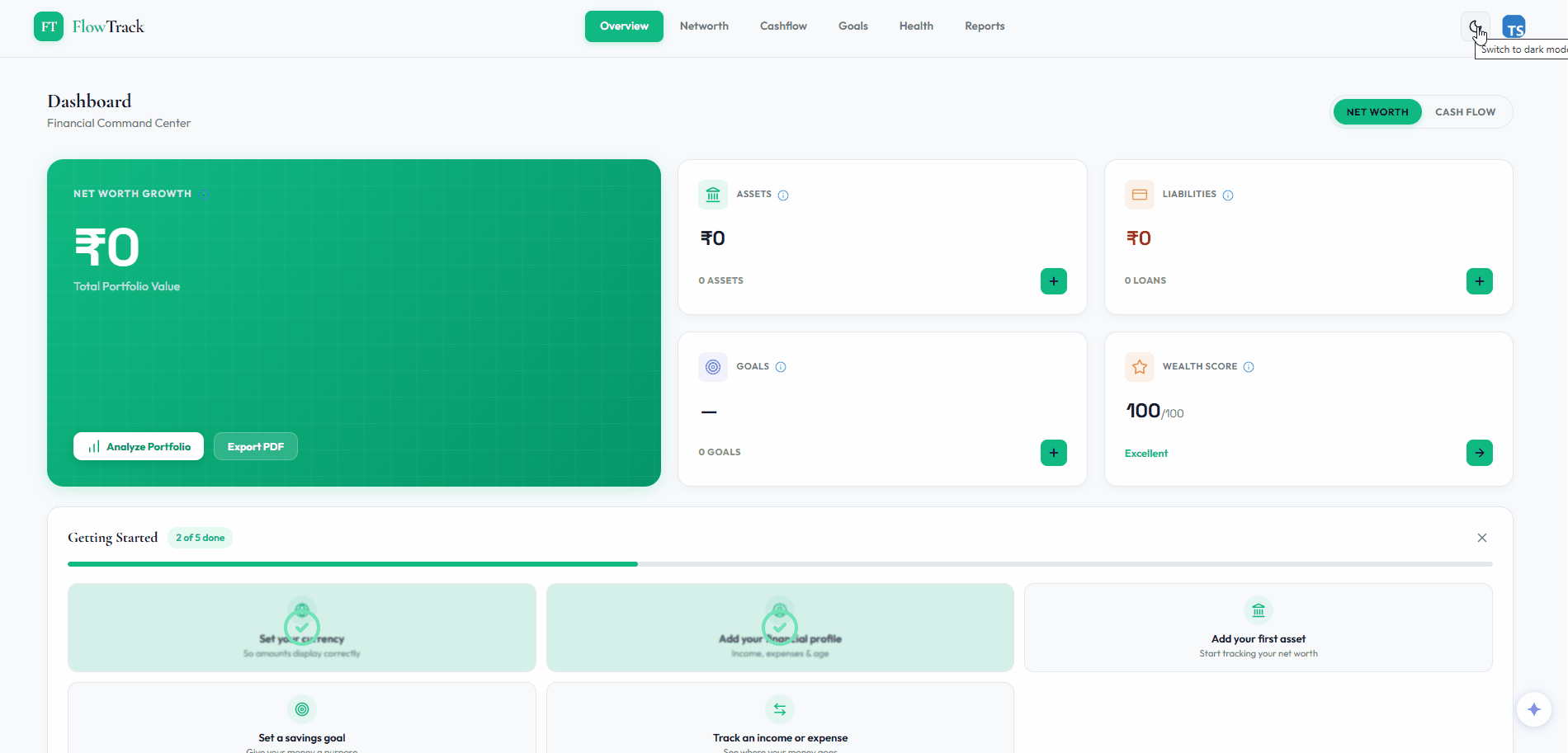Click the Assets bank building icon
This screenshot has width=1568, height=753.
pyautogui.click(x=713, y=195)
